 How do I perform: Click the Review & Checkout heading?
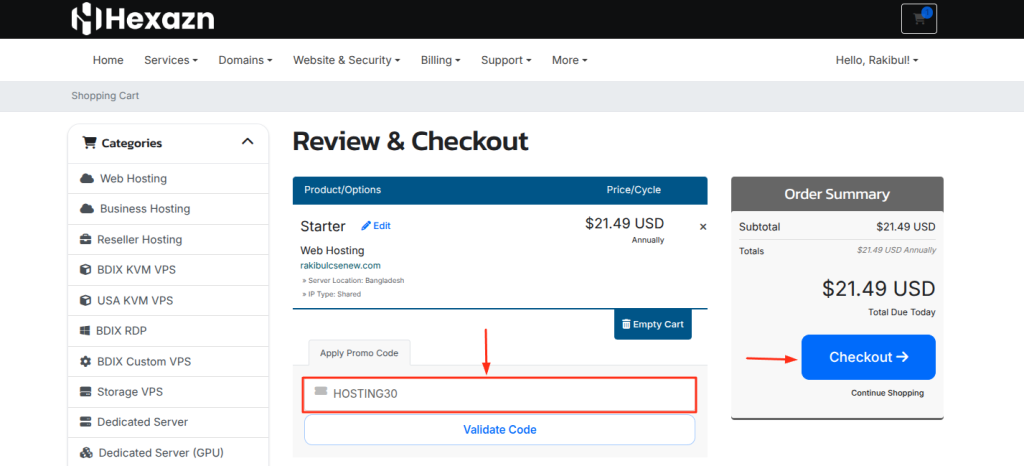410,142
